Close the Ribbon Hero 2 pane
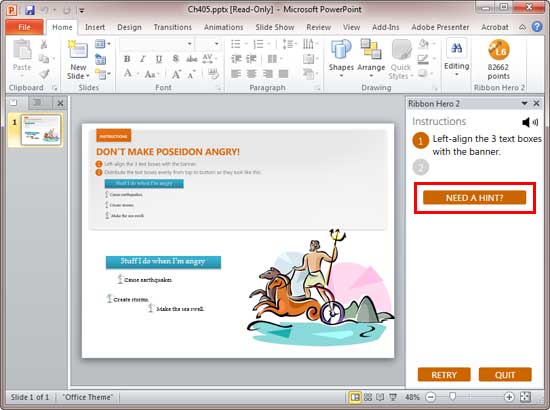 pyautogui.click(x=536, y=103)
